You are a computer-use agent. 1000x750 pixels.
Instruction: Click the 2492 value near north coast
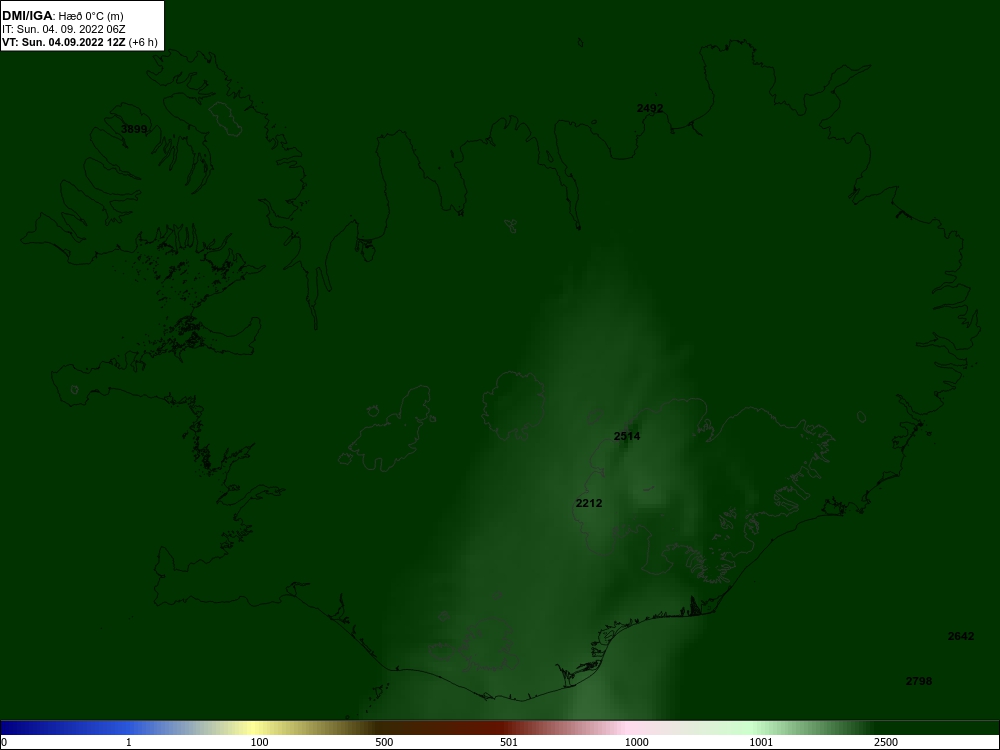point(650,108)
